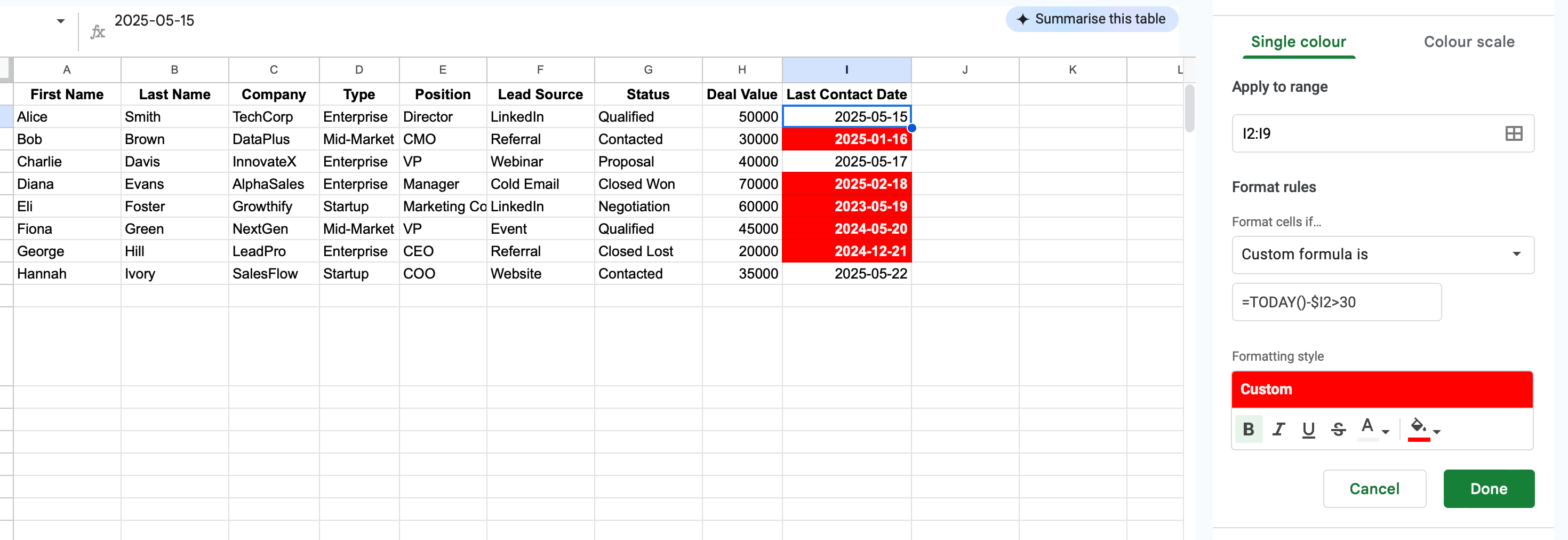
Task: Toggle italic in formatting style
Action: click(x=1278, y=429)
